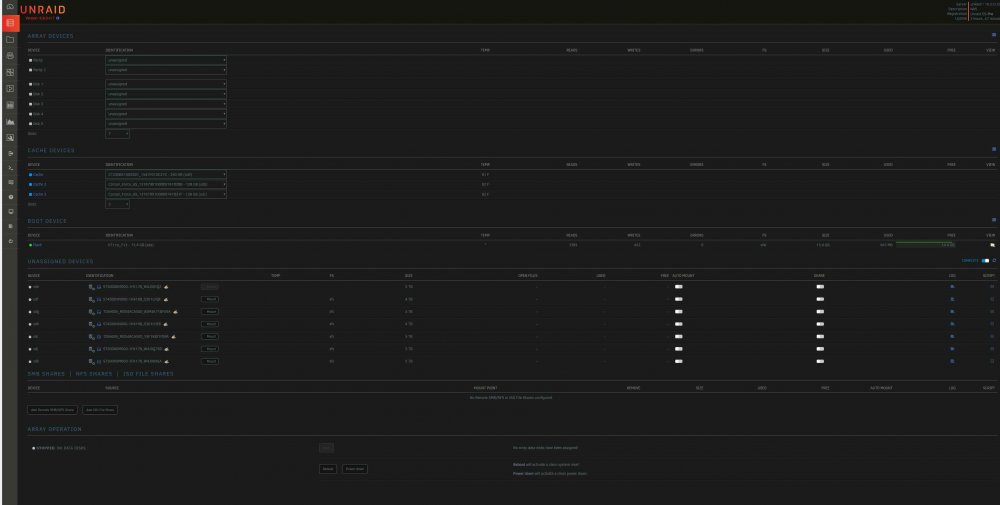Click the Flash device name link
Image resolution: width=1000 pixels, height=505 pixels.
[x=38, y=245]
